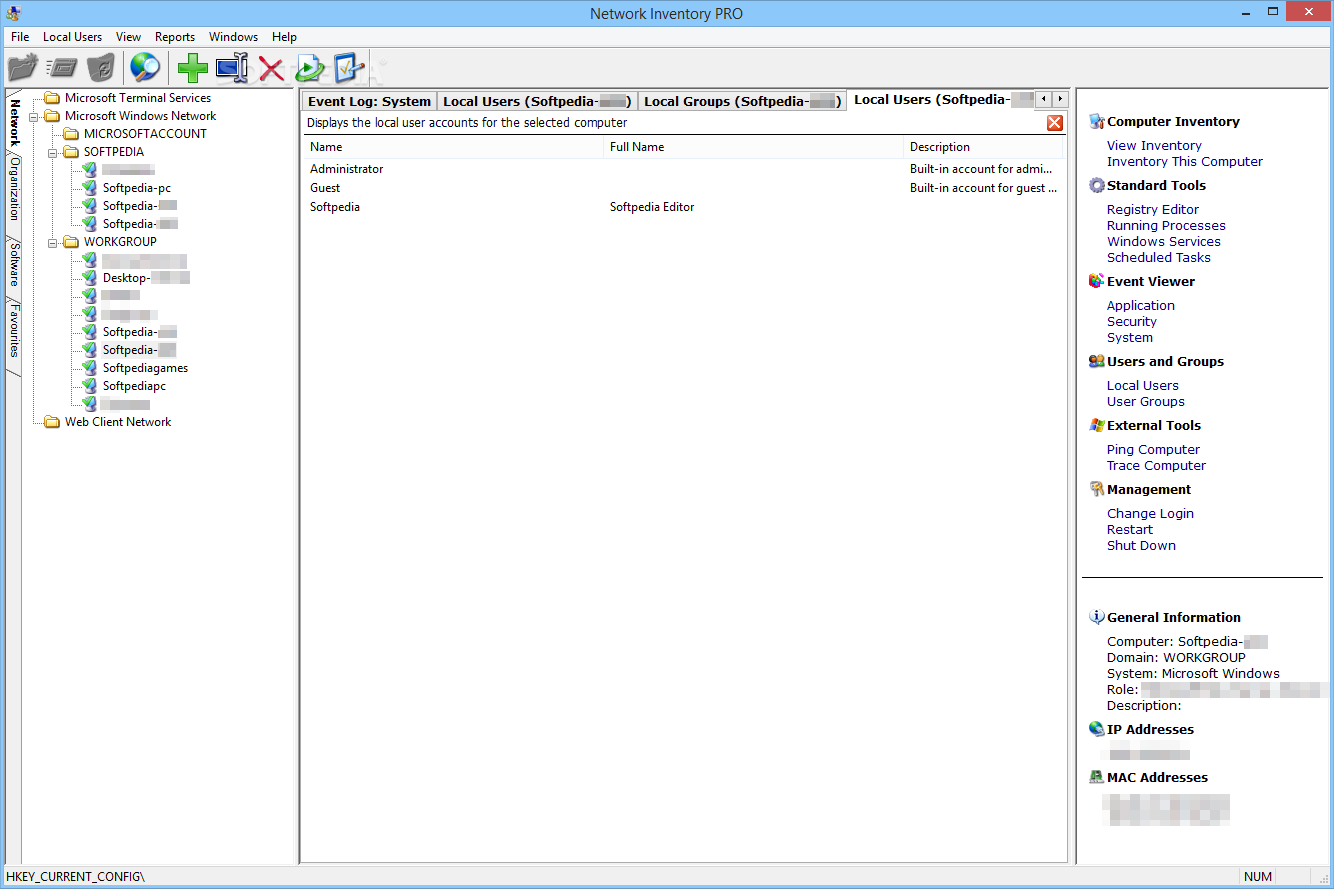
Task: Click the Change Login link
Action: pos(1150,513)
